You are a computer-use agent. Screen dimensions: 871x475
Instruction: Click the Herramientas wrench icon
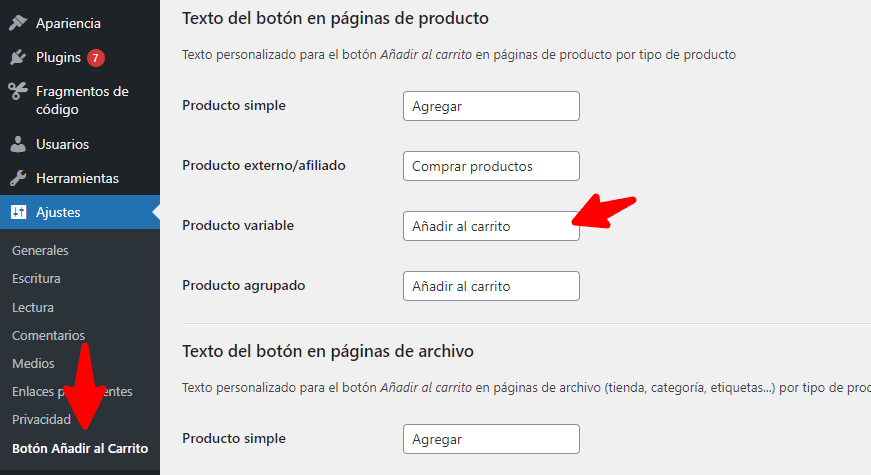coord(18,178)
